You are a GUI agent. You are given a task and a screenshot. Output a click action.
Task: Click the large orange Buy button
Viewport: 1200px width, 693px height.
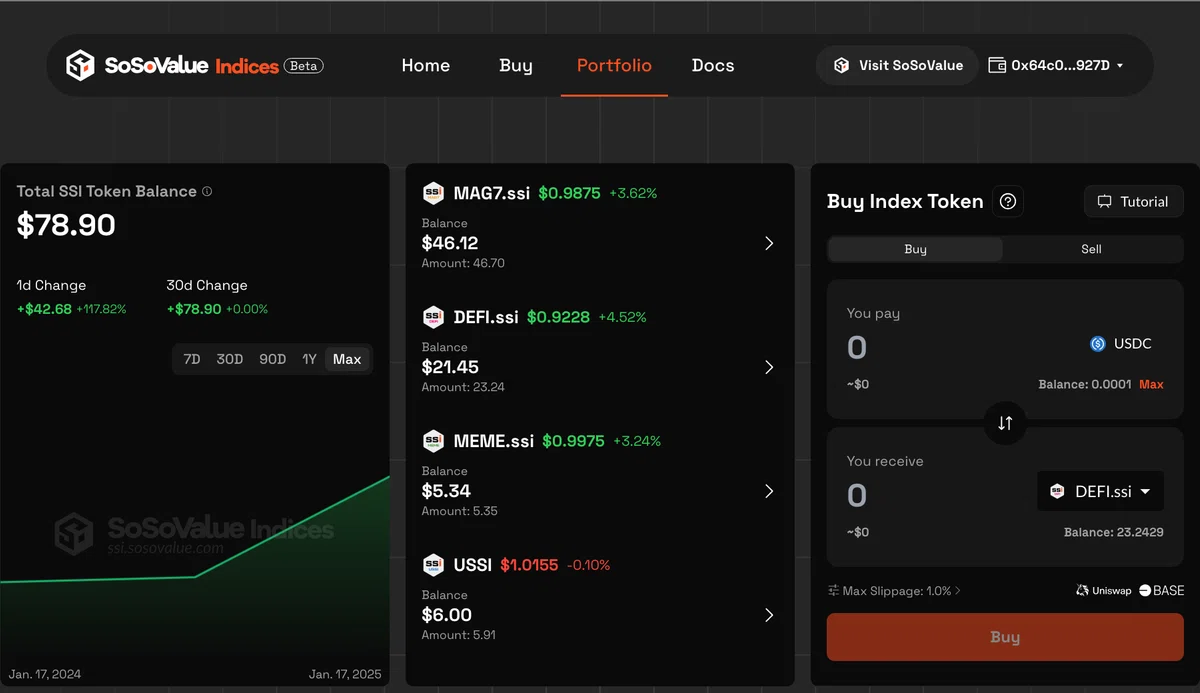(x=1005, y=637)
